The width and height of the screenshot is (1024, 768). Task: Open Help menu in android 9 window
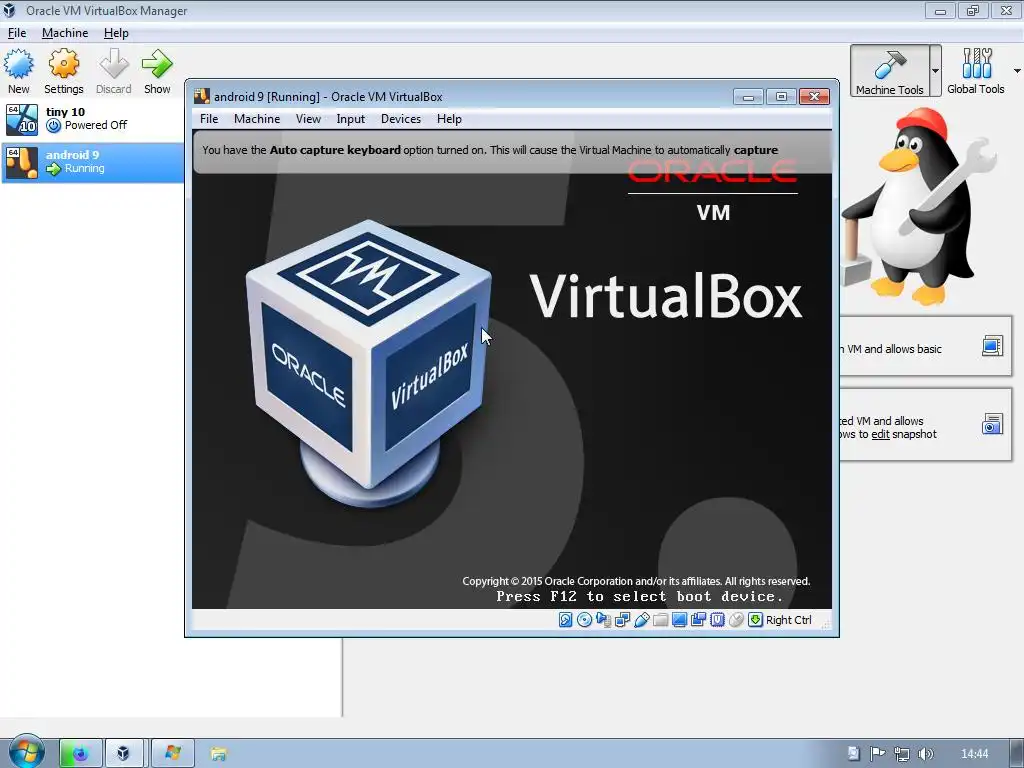tap(449, 119)
